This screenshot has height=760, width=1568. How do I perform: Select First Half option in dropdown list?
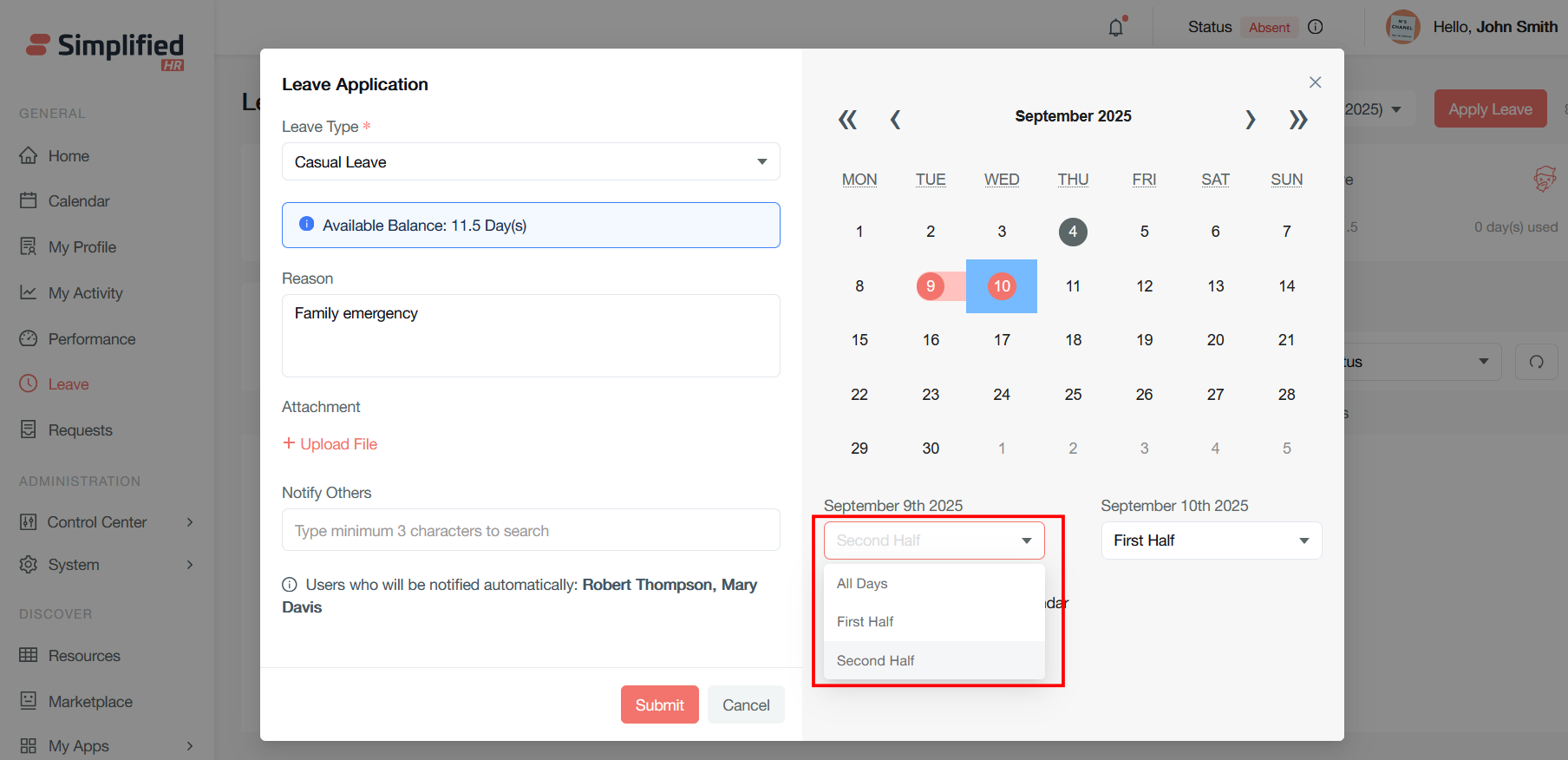click(865, 622)
